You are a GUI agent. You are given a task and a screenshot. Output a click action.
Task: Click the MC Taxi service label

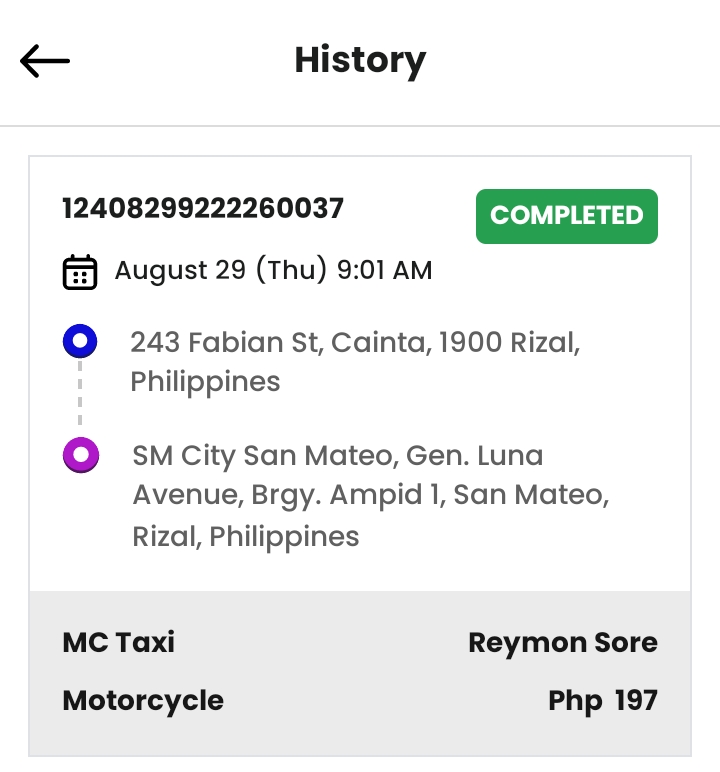118,642
